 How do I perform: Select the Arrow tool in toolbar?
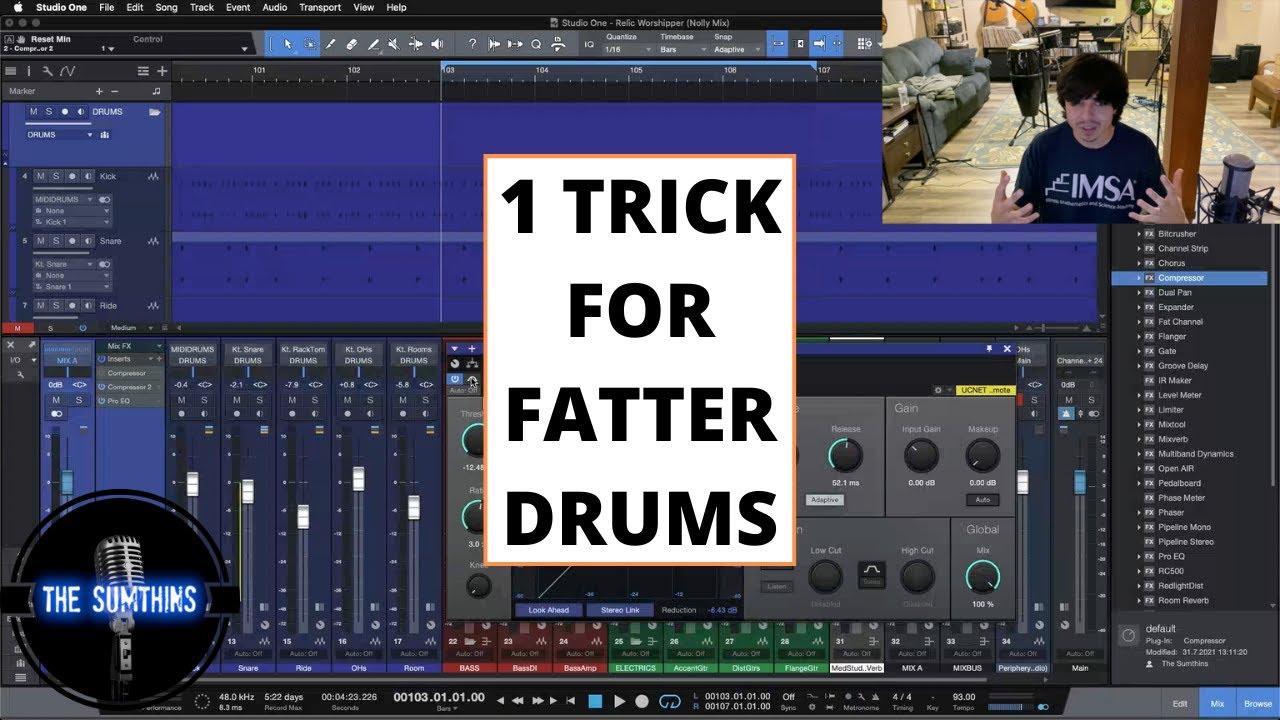(288, 44)
